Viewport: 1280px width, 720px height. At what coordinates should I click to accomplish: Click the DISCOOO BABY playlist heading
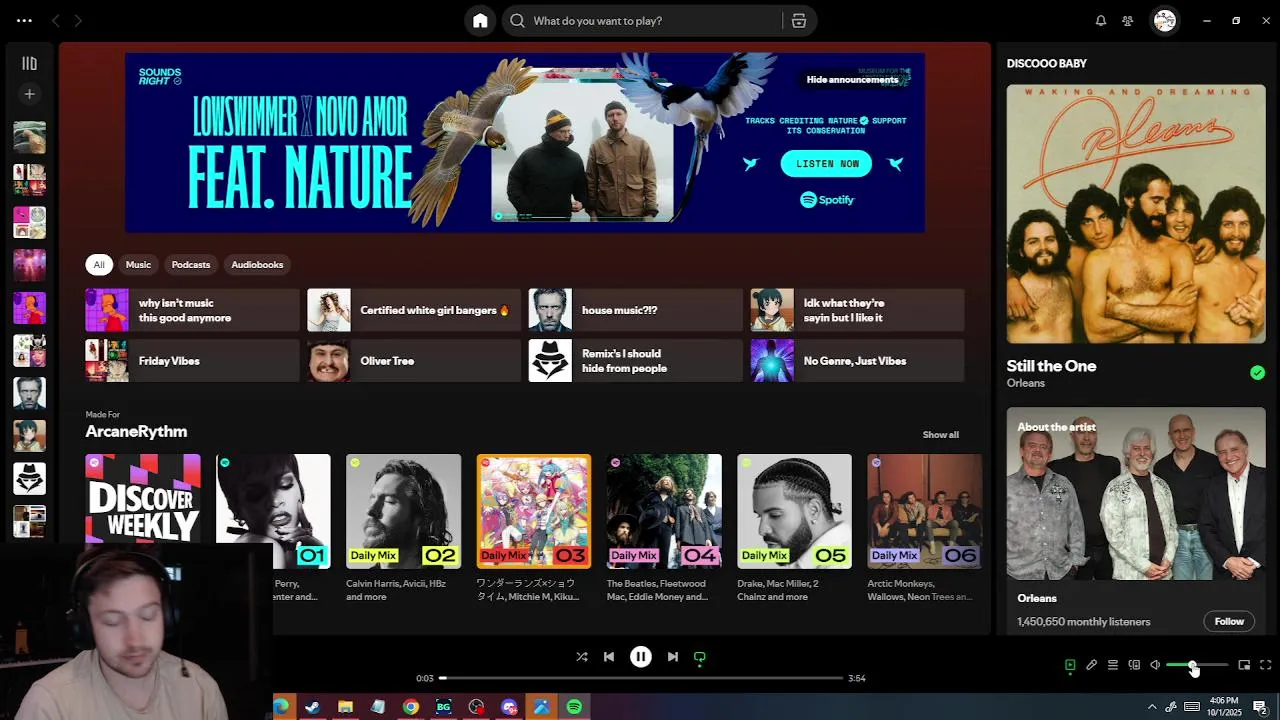pos(1047,63)
